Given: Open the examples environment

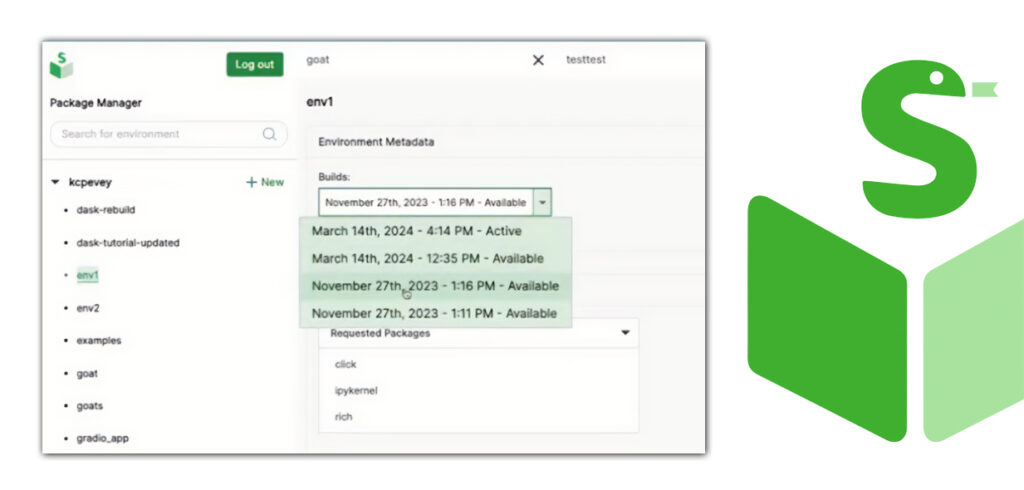Looking at the screenshot, I should (99, 341).
